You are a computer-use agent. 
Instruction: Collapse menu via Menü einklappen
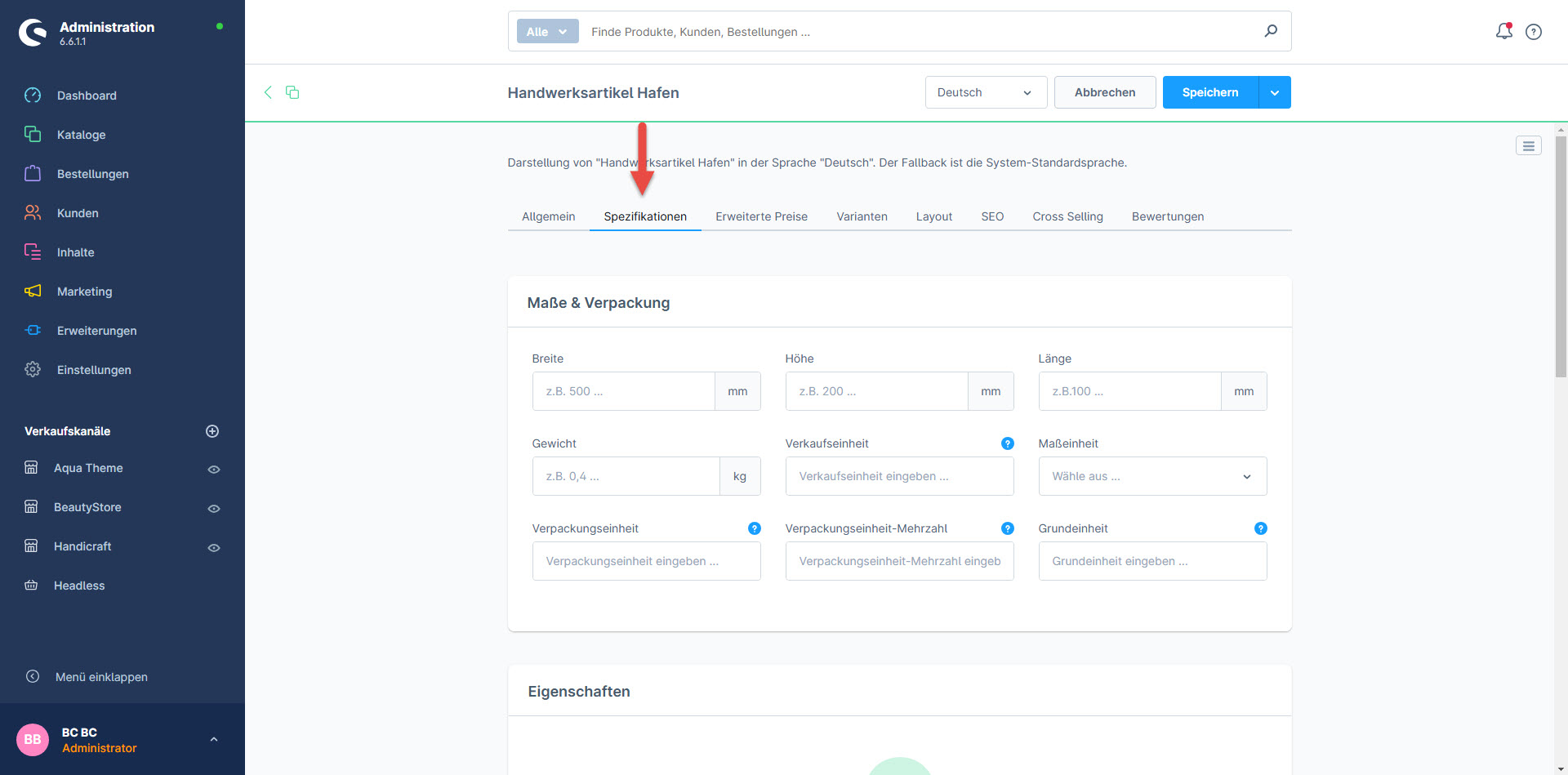[x=101, y=677]
